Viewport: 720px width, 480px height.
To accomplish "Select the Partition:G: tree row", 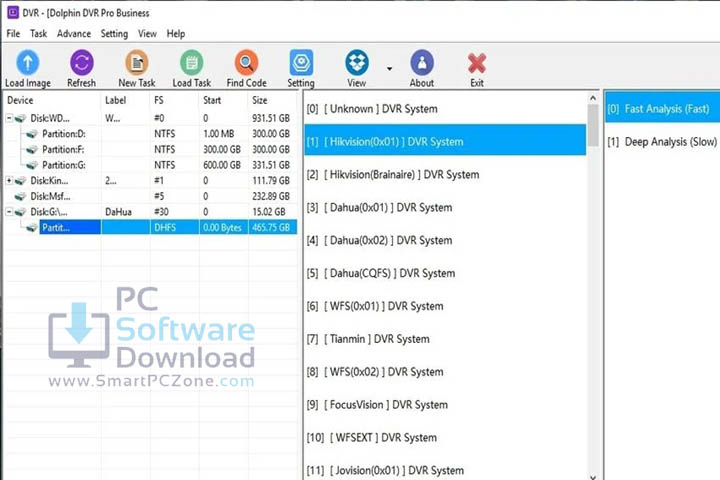I will [x=150, y=165].
